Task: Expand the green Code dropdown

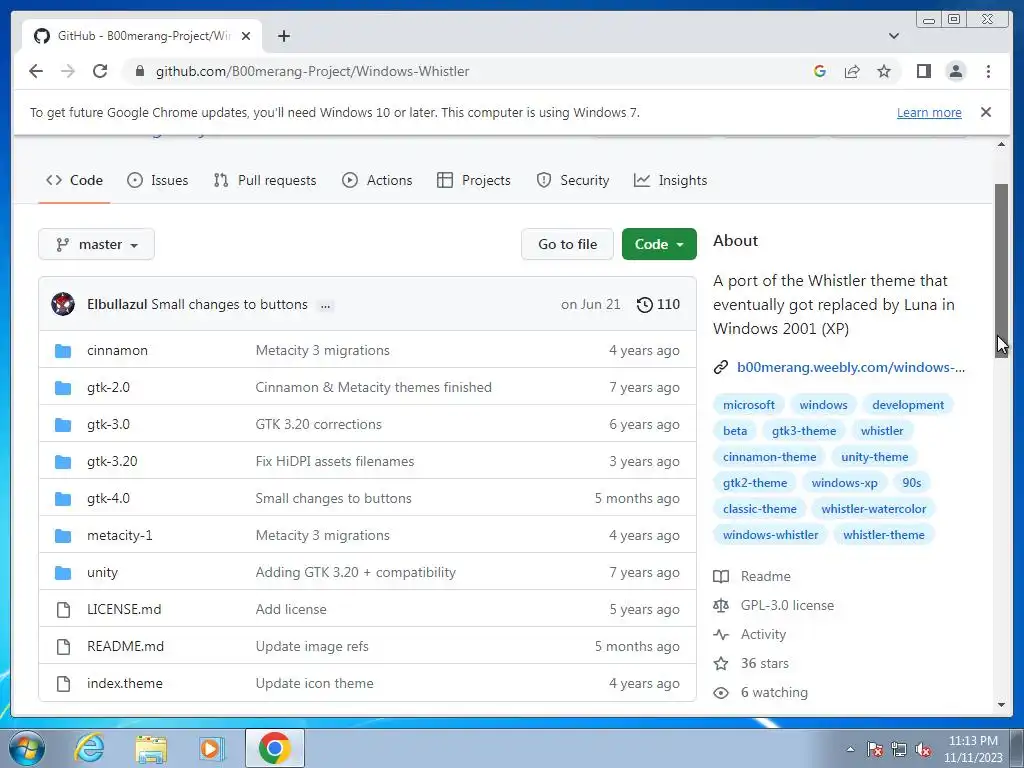Action: [x=659, y=244]
